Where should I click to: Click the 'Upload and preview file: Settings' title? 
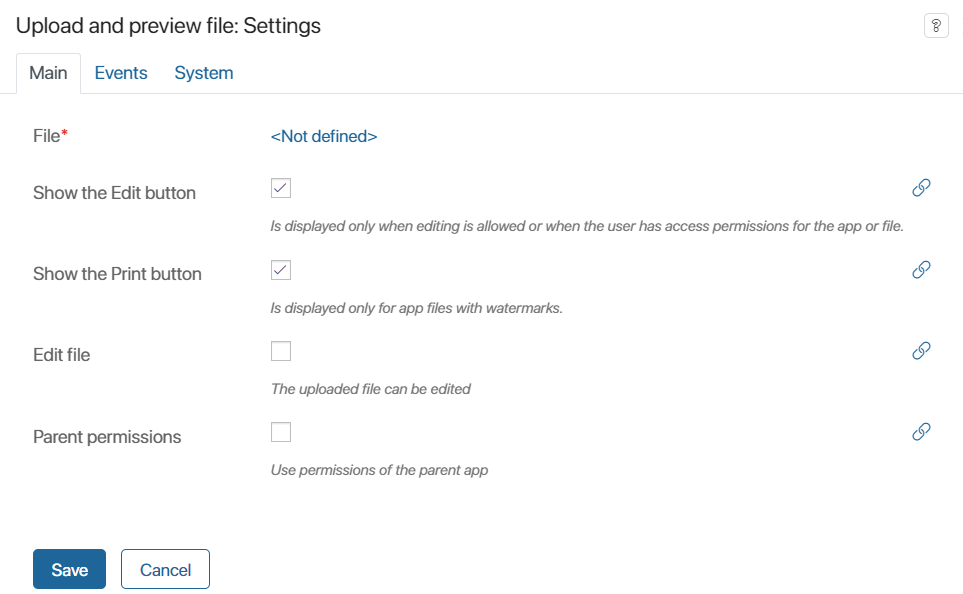pos(168,26)
